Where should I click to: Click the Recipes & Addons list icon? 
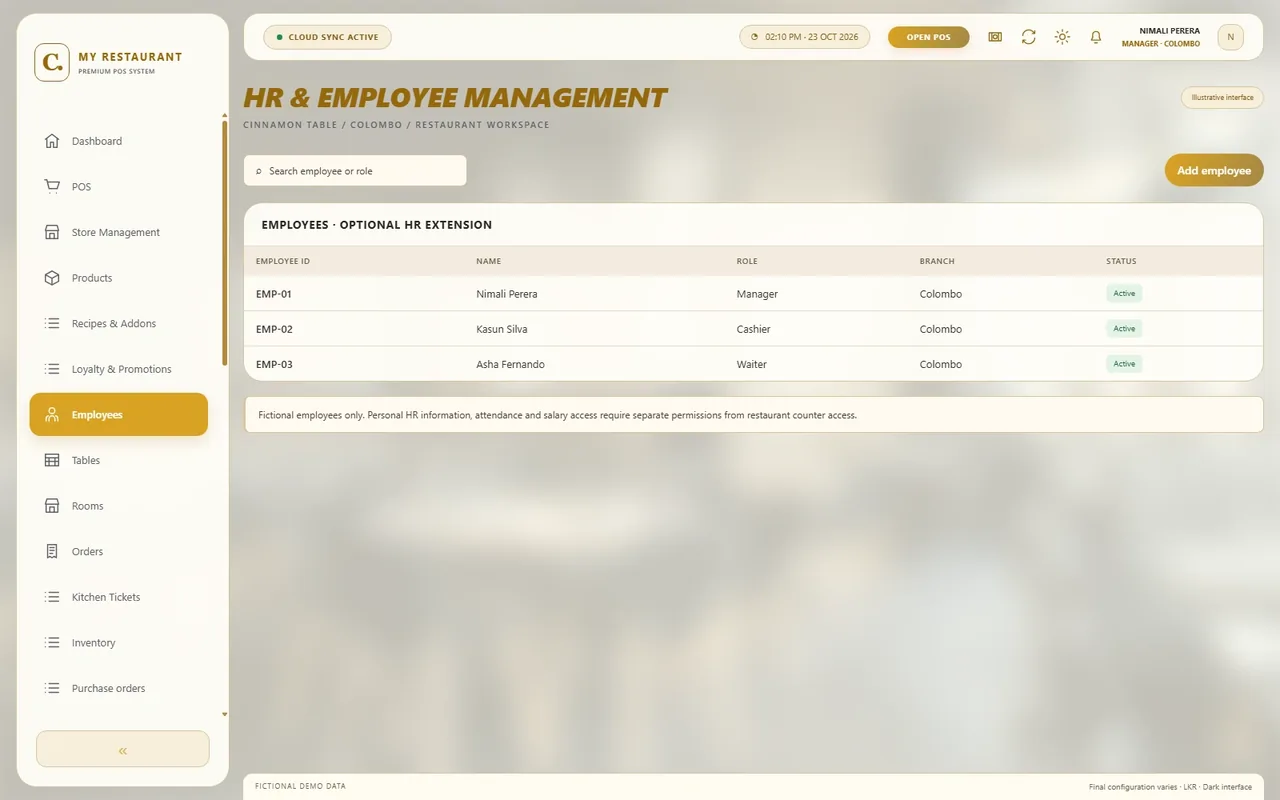(52, 323)
